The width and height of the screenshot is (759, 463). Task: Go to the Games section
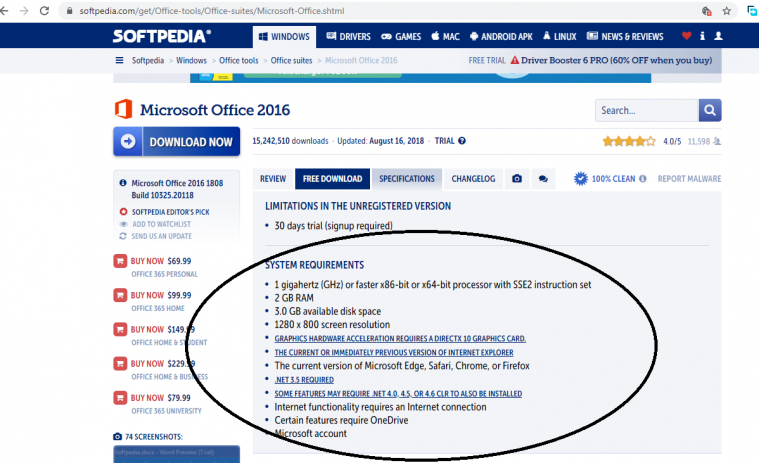401,37
